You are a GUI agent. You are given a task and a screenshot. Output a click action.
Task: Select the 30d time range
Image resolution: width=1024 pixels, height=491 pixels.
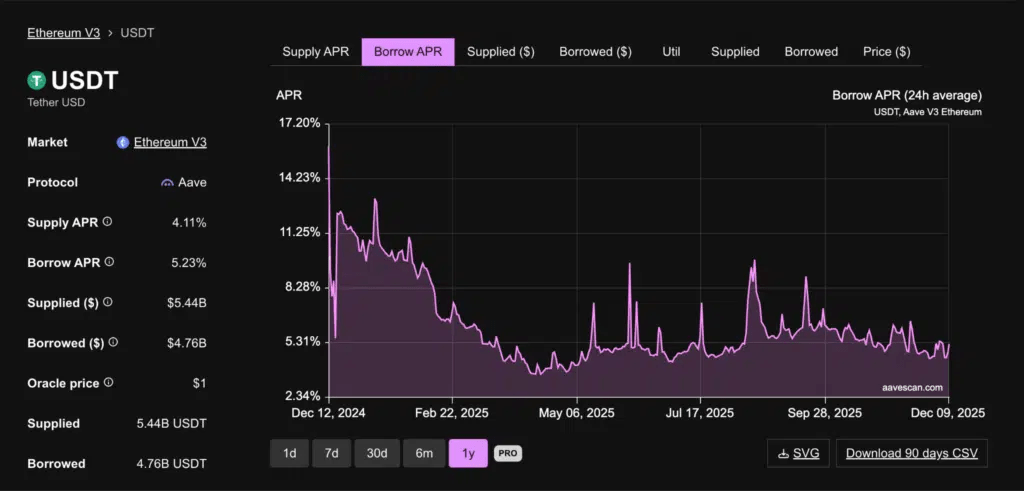tap(377, 453)
